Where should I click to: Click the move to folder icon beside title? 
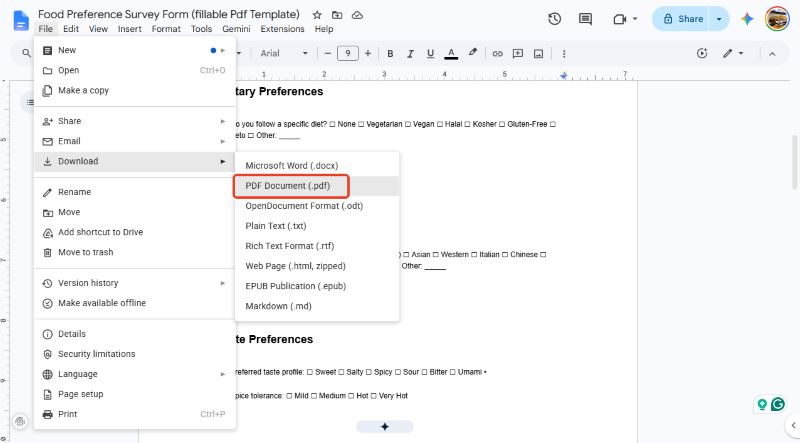(x=337, y=15)
